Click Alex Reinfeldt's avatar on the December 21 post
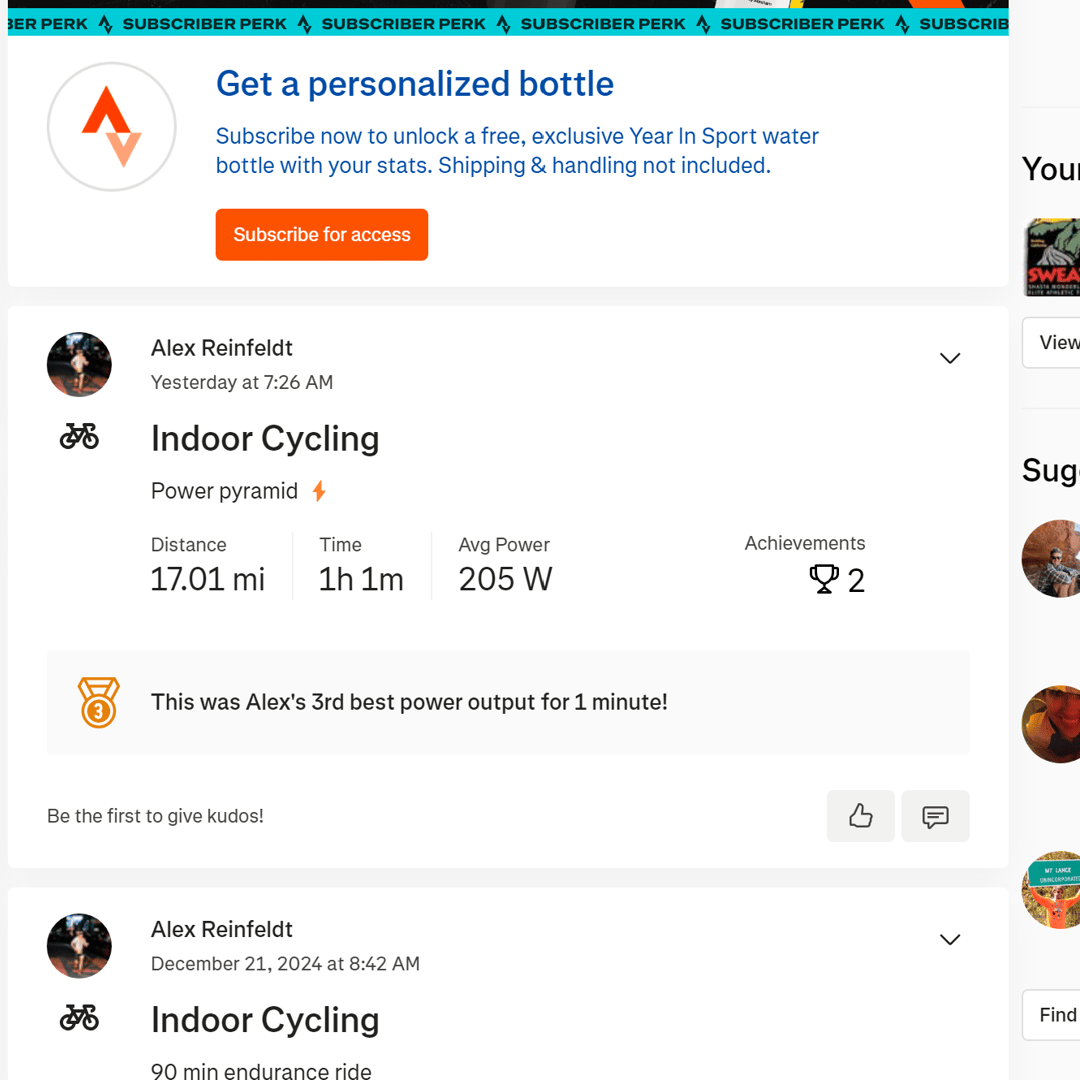 point(79,946)
